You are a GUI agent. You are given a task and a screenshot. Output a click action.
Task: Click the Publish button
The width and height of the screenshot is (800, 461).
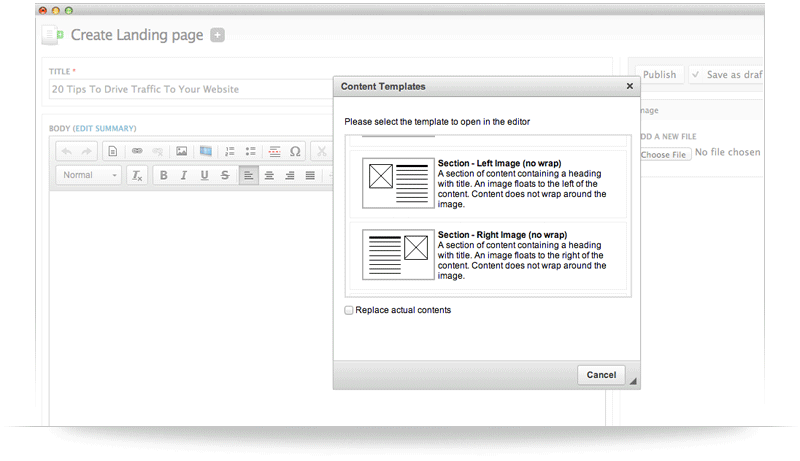[659, 75]
